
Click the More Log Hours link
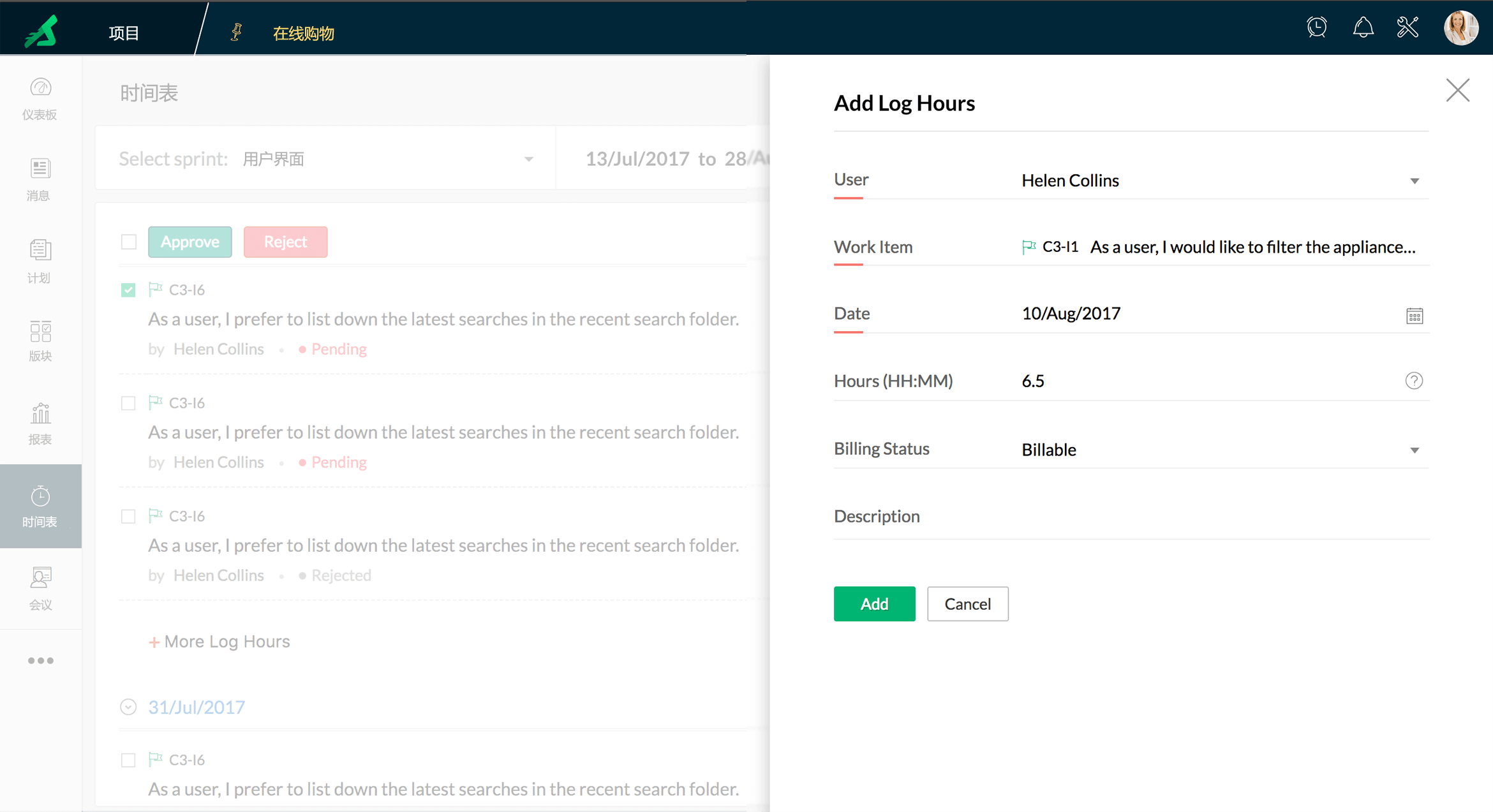click(x=219, y=641)
